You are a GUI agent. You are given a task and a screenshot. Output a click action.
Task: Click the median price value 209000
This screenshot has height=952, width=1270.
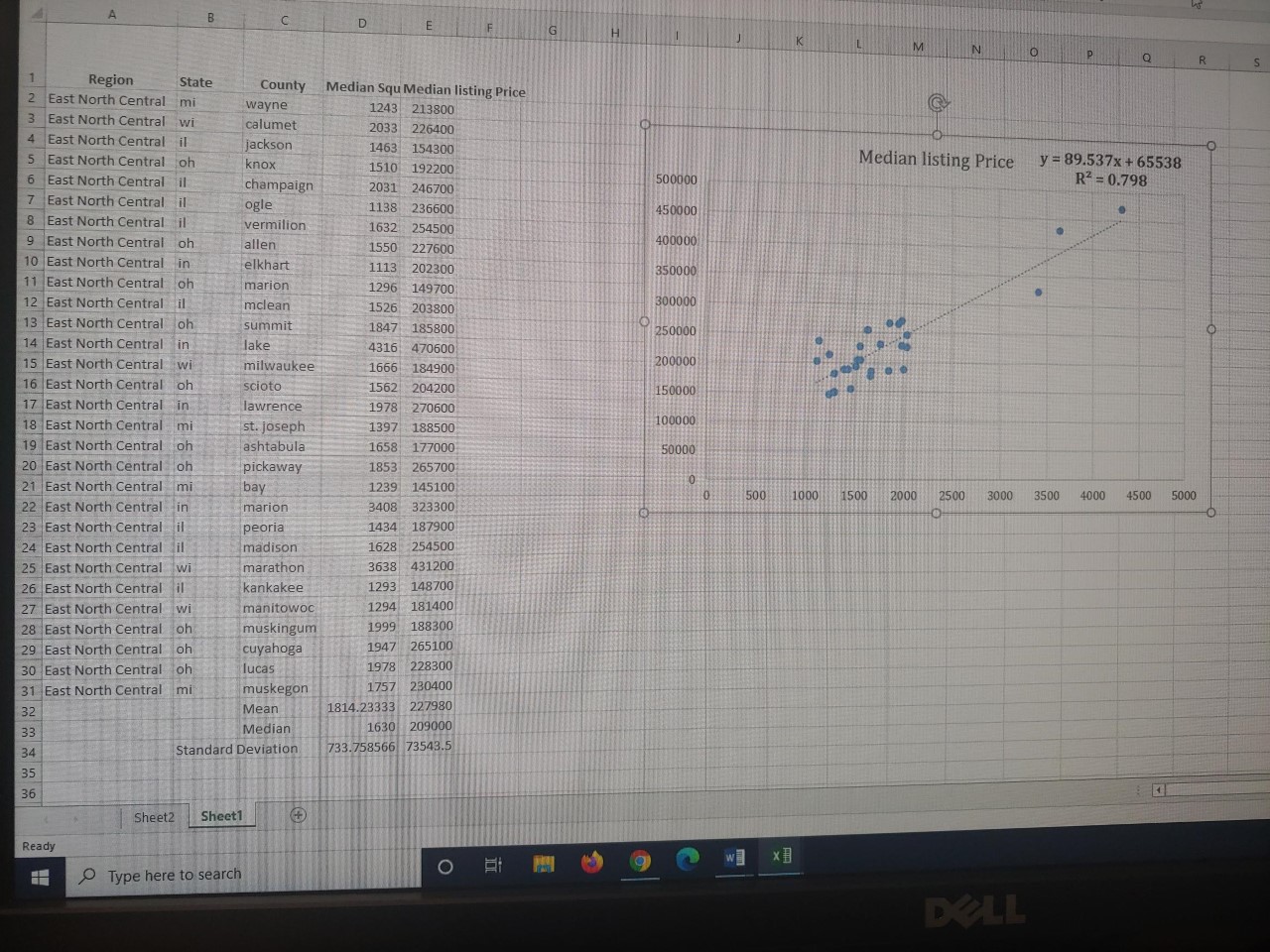[431, 726]
